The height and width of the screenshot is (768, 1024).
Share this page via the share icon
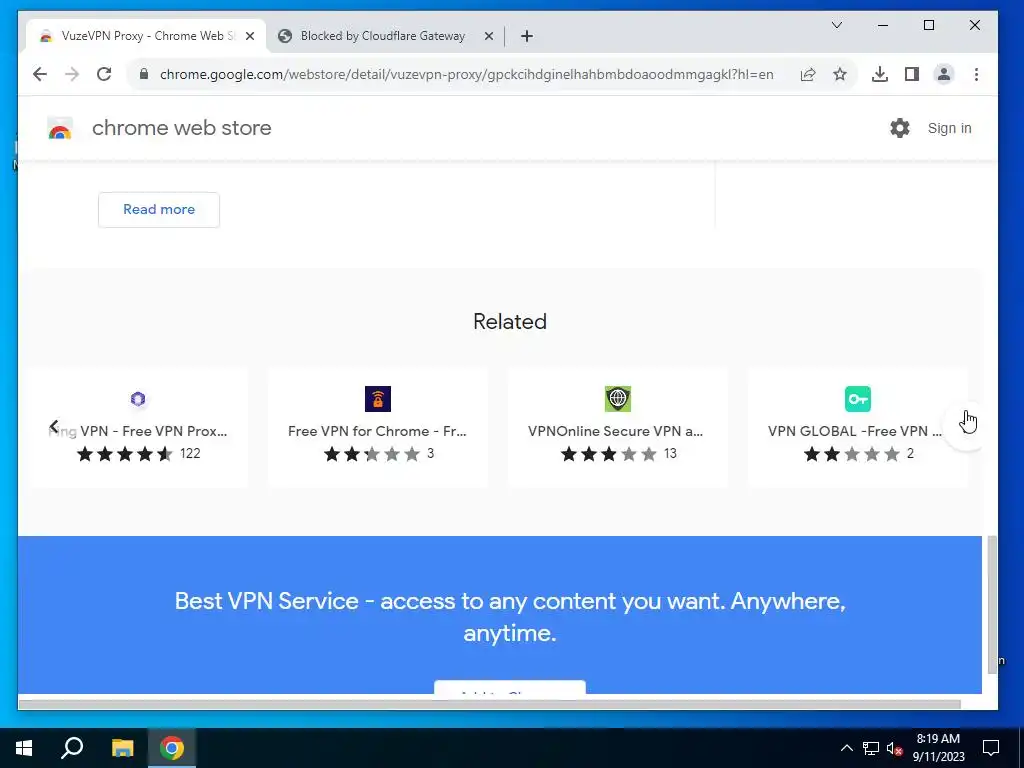click(808, 74)
